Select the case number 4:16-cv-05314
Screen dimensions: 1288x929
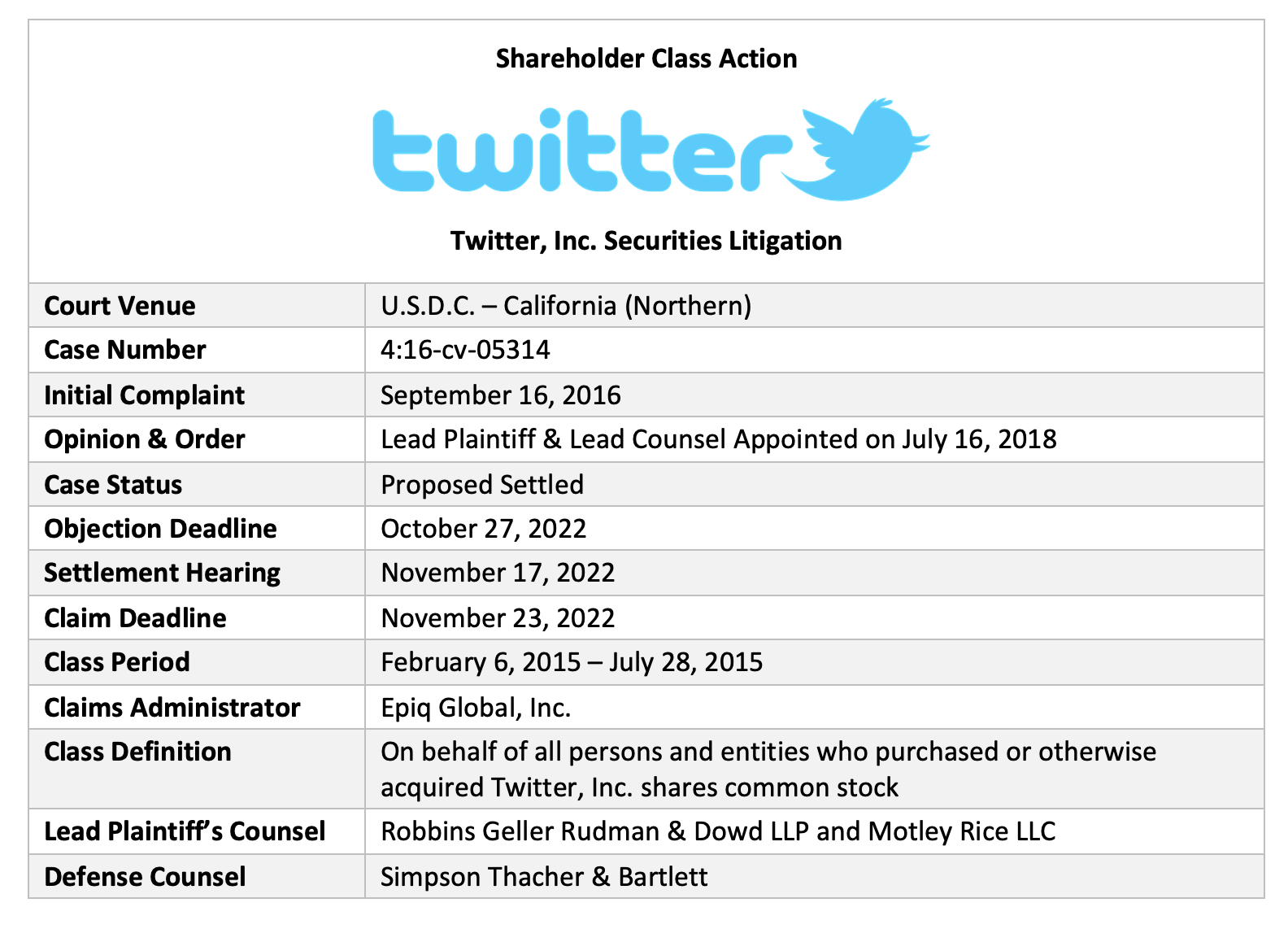[465, 350]
